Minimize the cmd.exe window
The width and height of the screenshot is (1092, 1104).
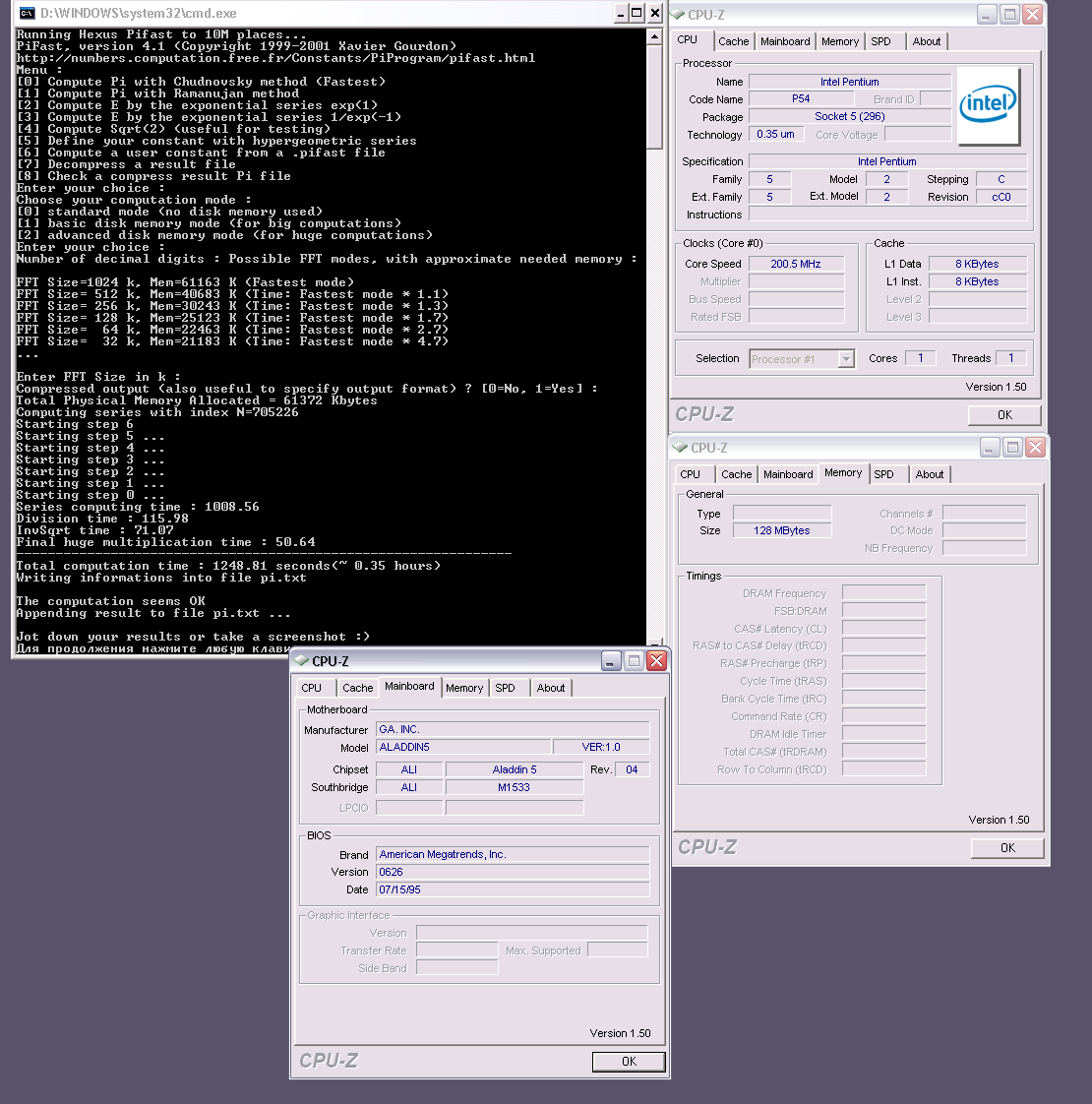621,13
